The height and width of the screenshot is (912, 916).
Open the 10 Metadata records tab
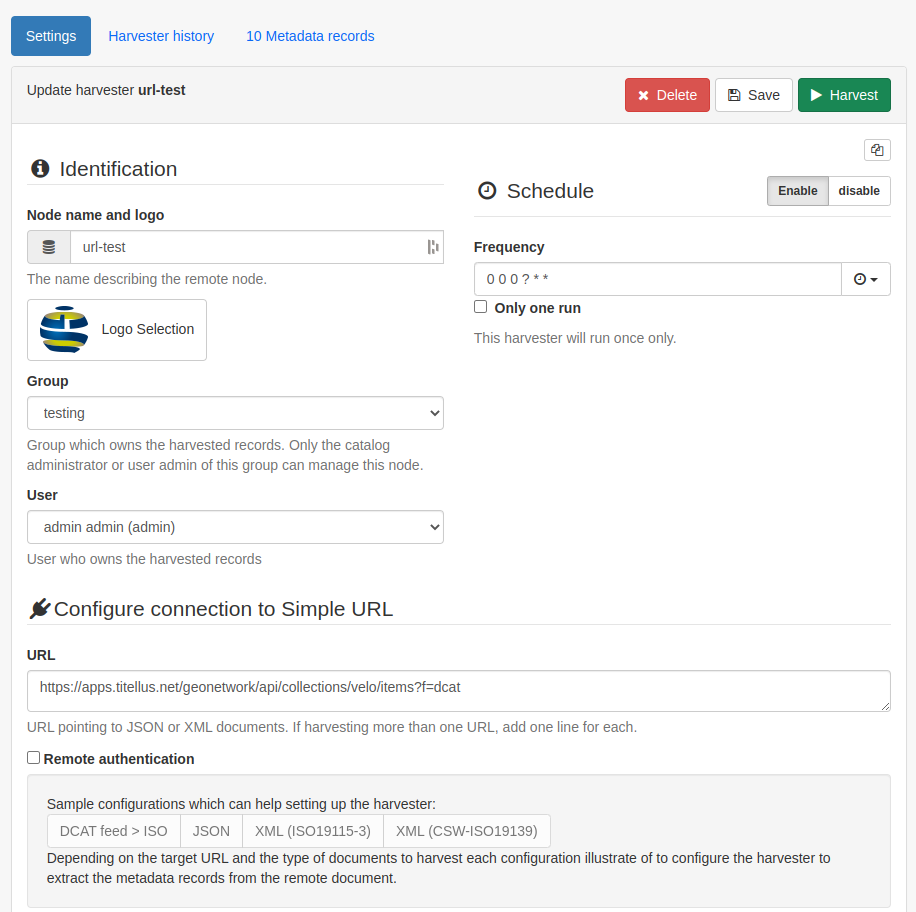(x=310, y=36)
